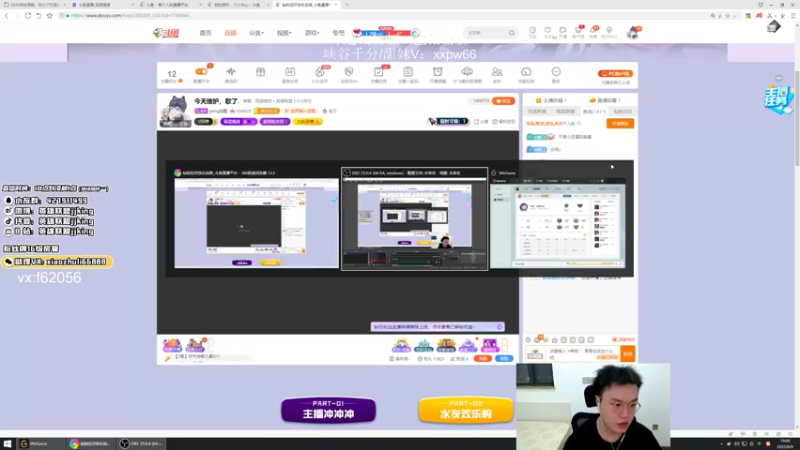Open the gift box icon in streamer toolbar

pyautogui.click(x=260, y=72)
